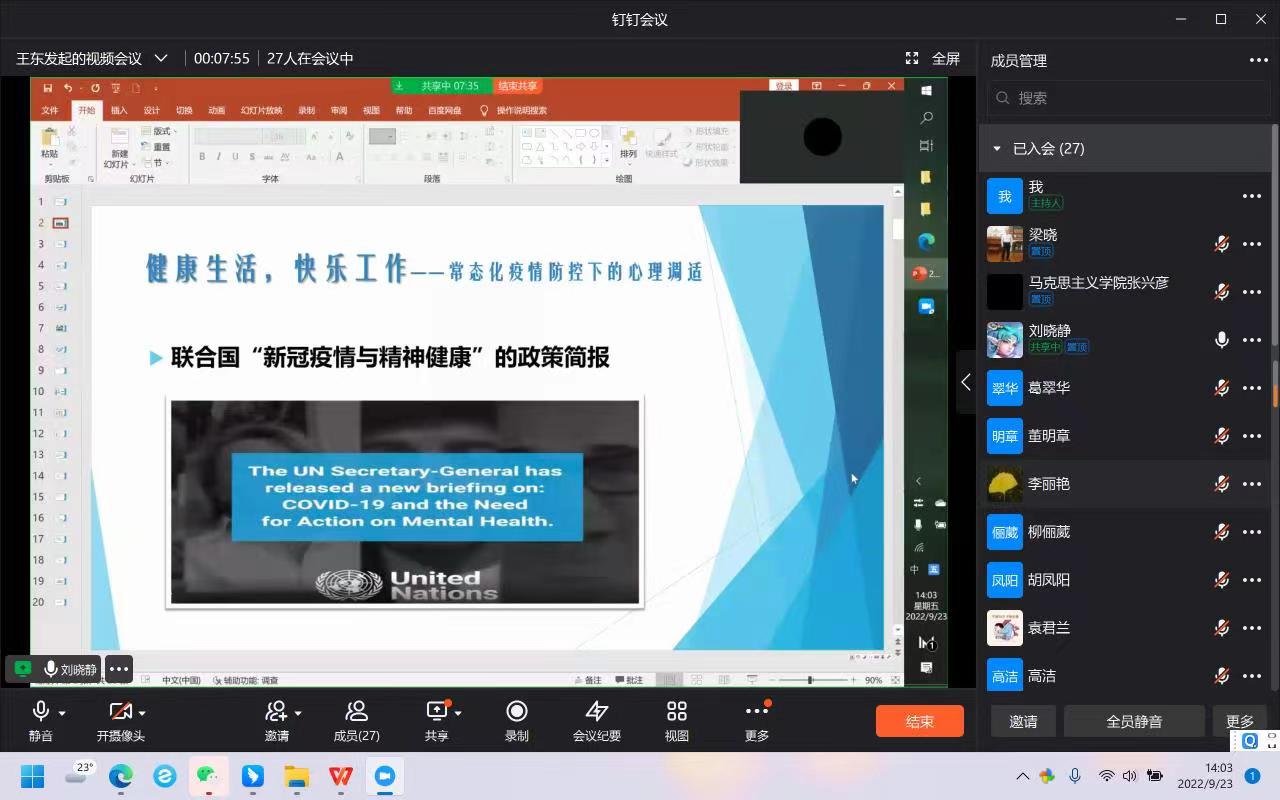Select 动画 tab in shared PowerPoint
This screenshot has width=1280, height=800.
216,110
